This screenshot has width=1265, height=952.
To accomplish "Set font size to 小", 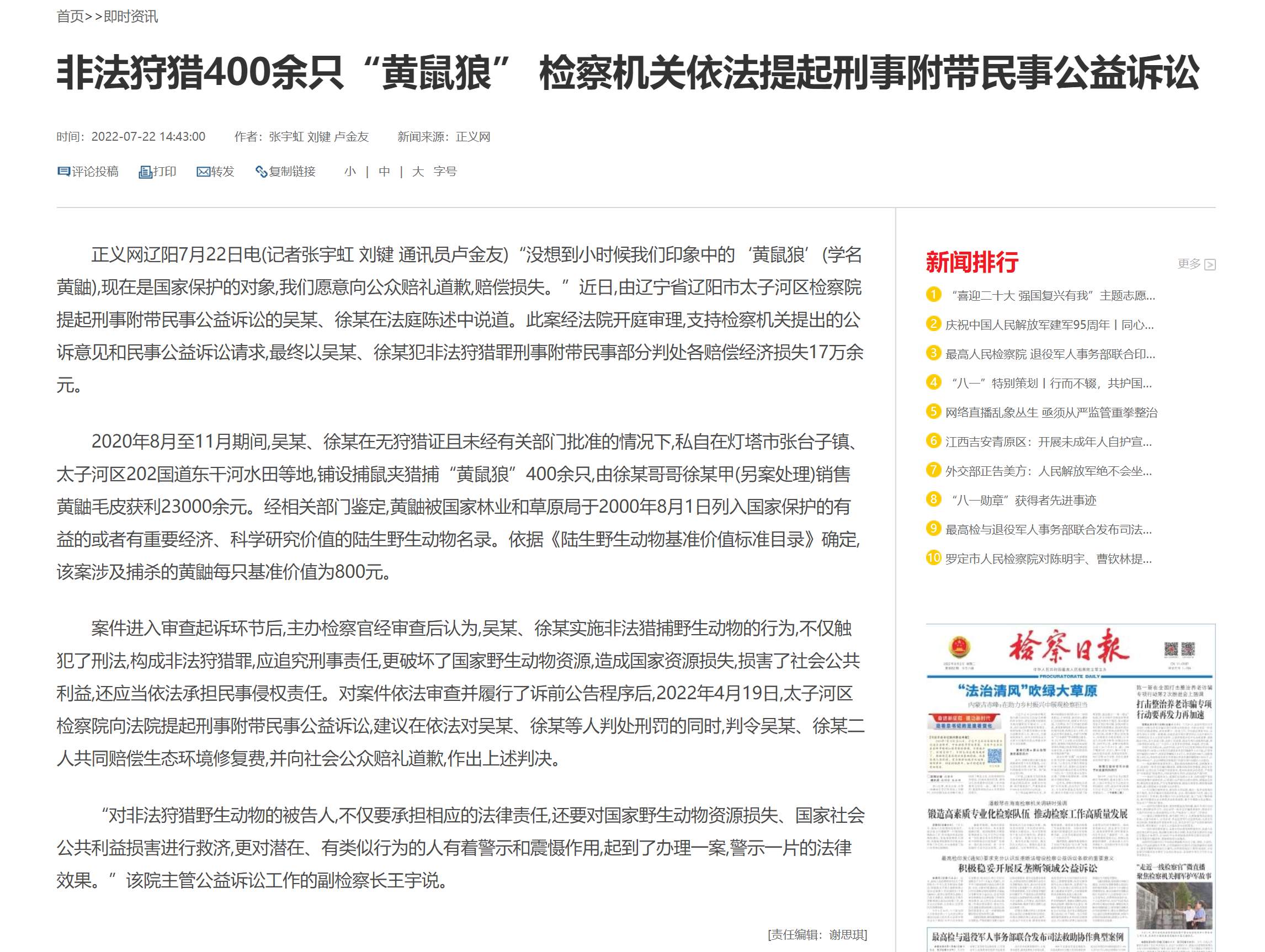I will 350,172.
